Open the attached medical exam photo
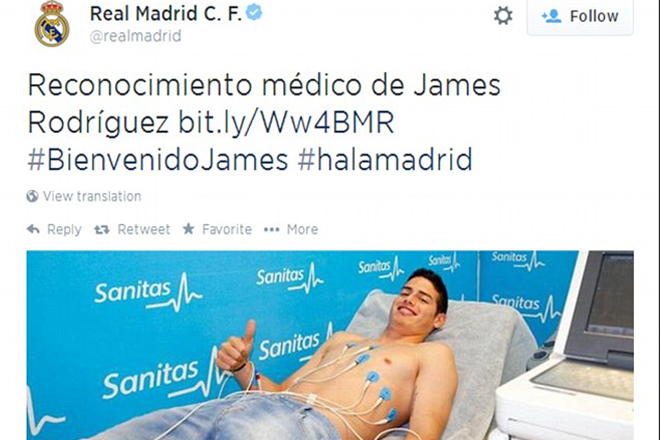 (330, 345)
